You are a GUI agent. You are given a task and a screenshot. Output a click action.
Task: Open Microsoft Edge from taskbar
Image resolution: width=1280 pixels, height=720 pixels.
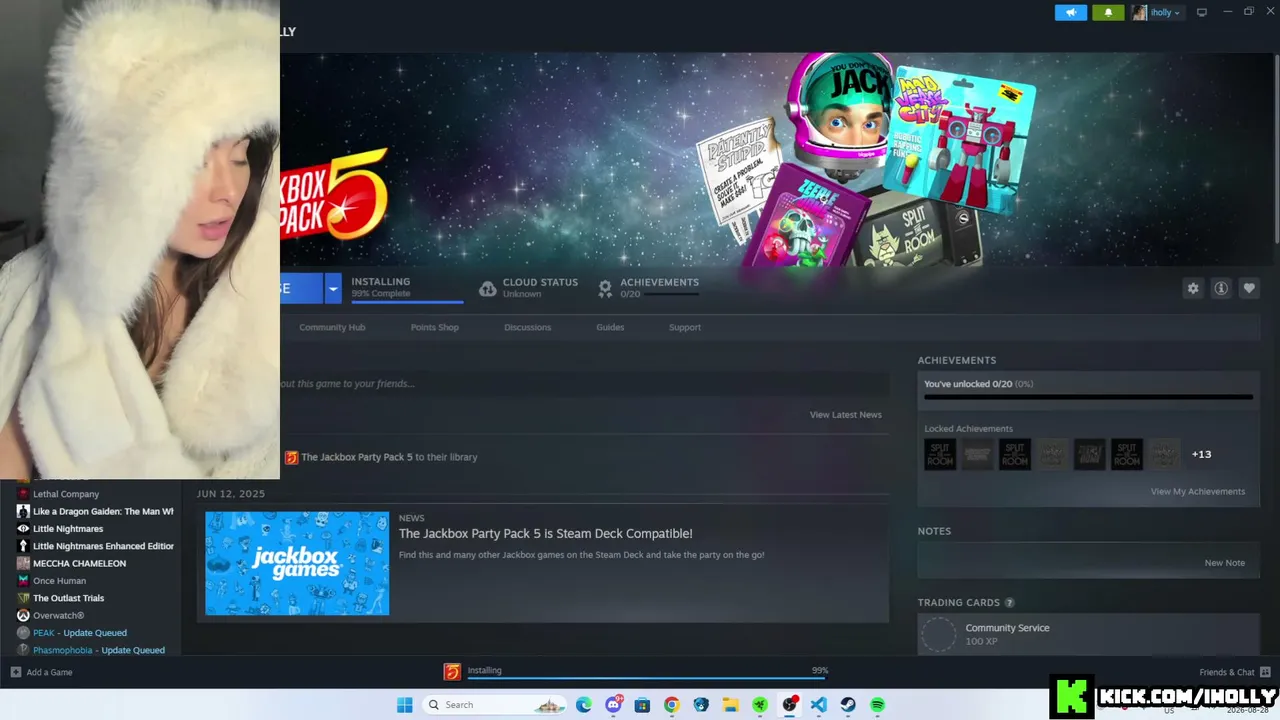click(x=584, y=705)
